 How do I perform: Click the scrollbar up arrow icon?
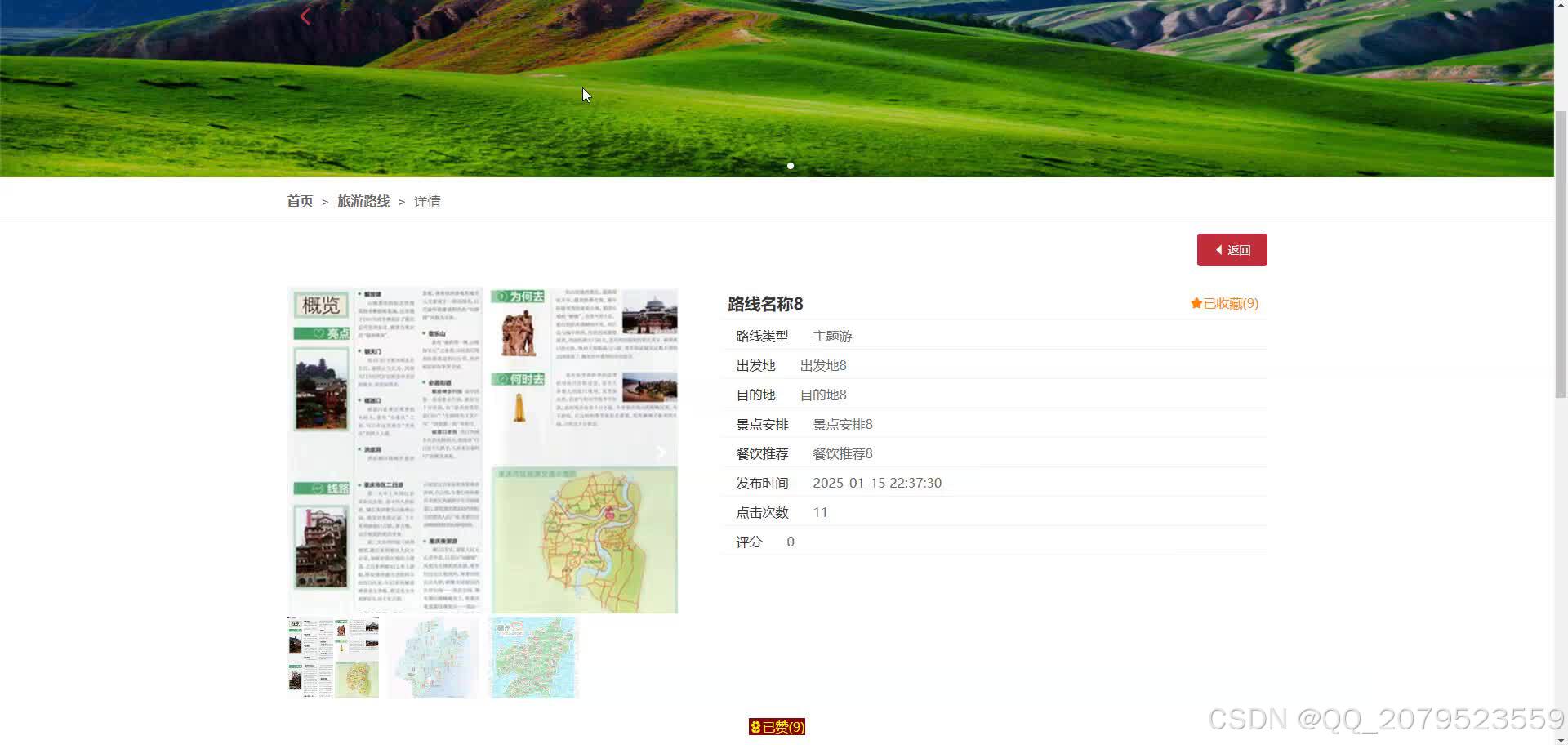point(1561,7)
